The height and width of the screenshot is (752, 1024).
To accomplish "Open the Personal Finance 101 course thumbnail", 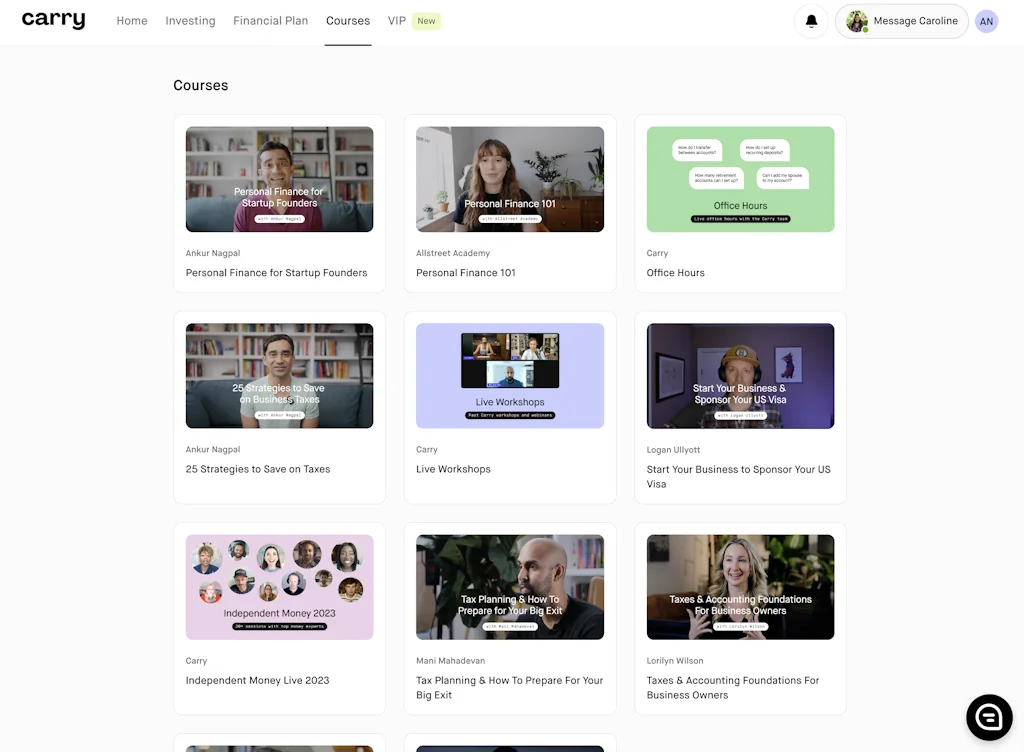I will coord(510,179).
